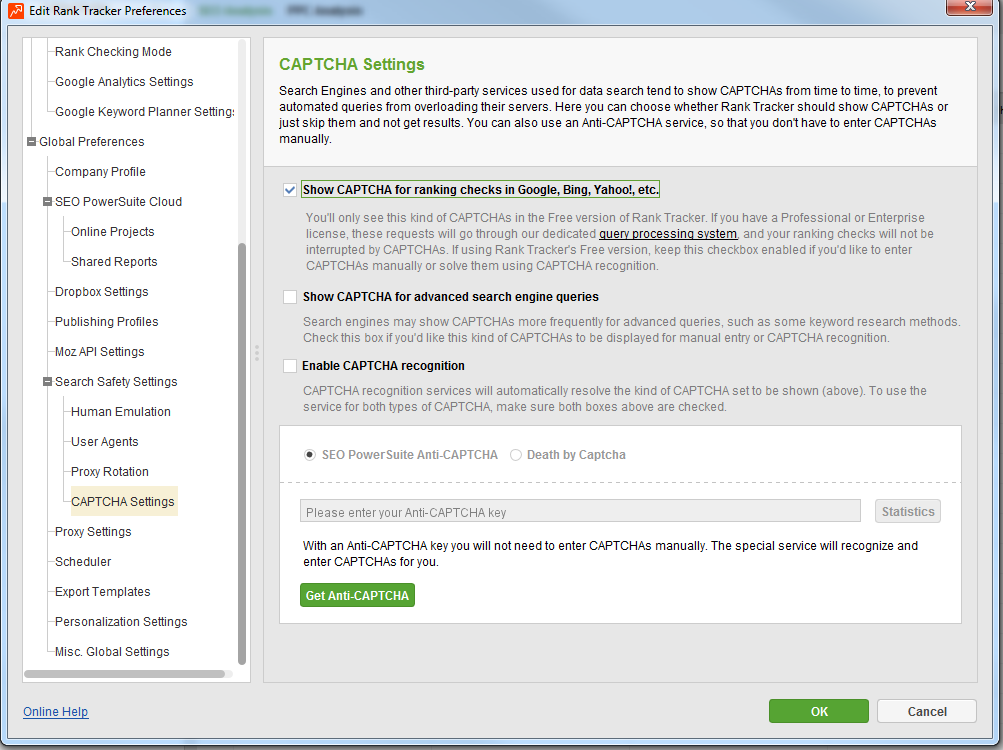Viewport: 1003px width, 750px height.
Task: Open the Scheduler settings
Action: (x=83, y=562)
